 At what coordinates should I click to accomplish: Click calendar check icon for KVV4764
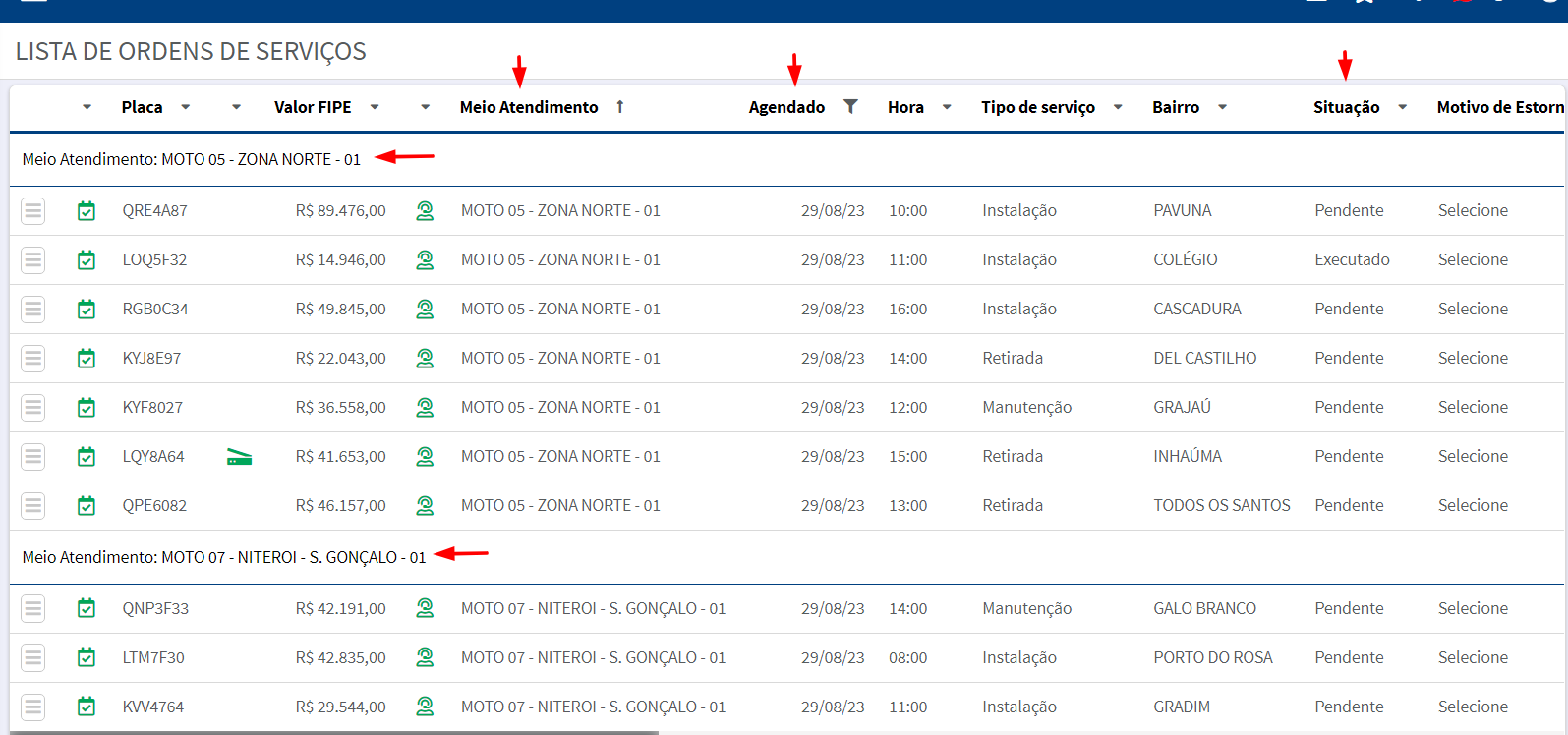click(x=87, y=707)
